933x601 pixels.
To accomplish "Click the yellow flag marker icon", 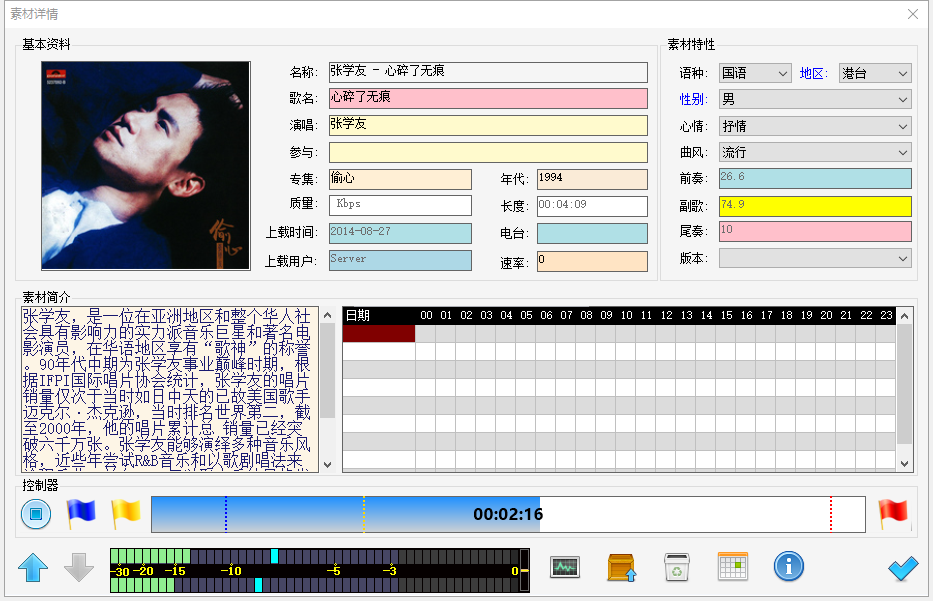I will tap(125, 514).
